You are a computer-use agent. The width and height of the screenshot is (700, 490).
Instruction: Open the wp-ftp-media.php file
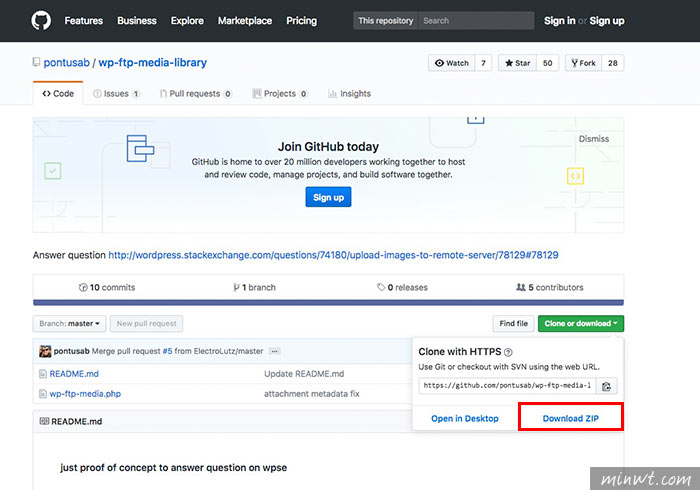[85, 394]
